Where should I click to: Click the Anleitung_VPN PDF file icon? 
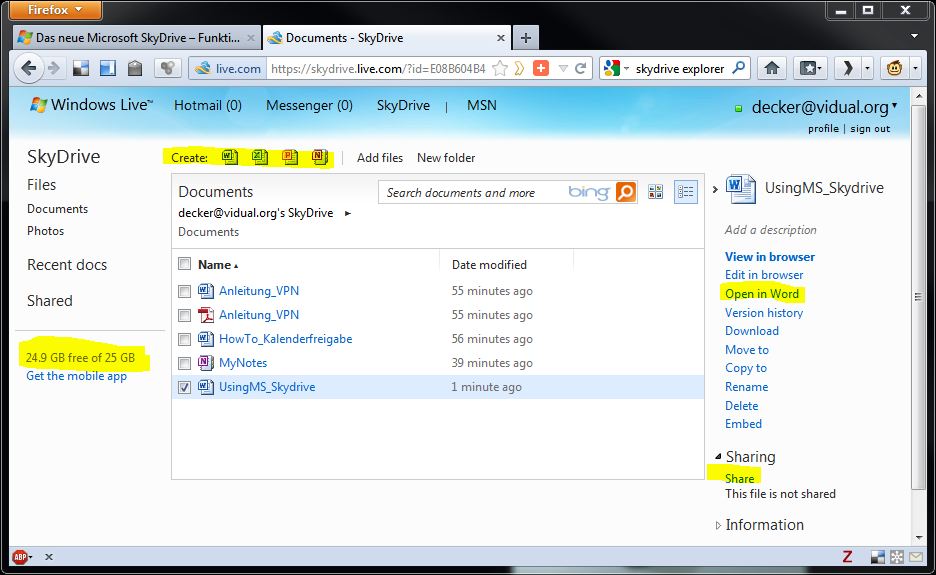tap(205, 315)
